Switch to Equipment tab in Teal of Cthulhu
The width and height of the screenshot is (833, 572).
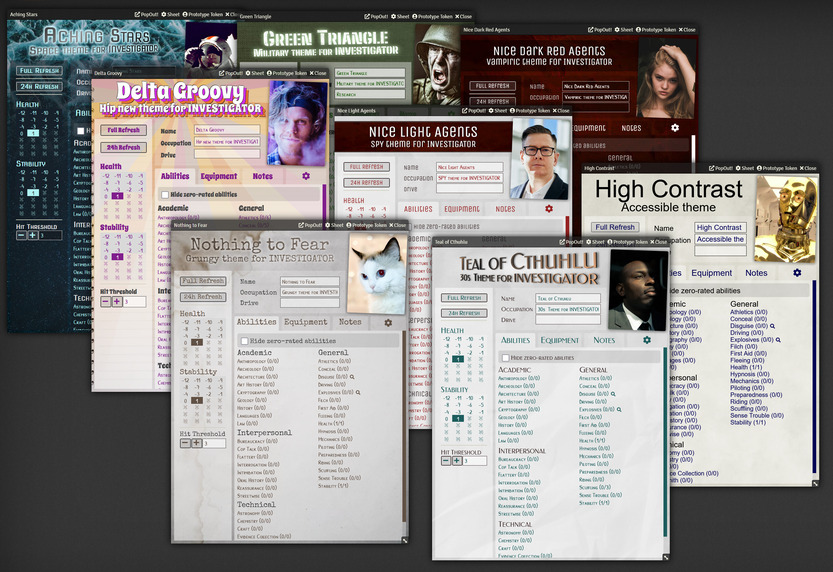(559, 340)
